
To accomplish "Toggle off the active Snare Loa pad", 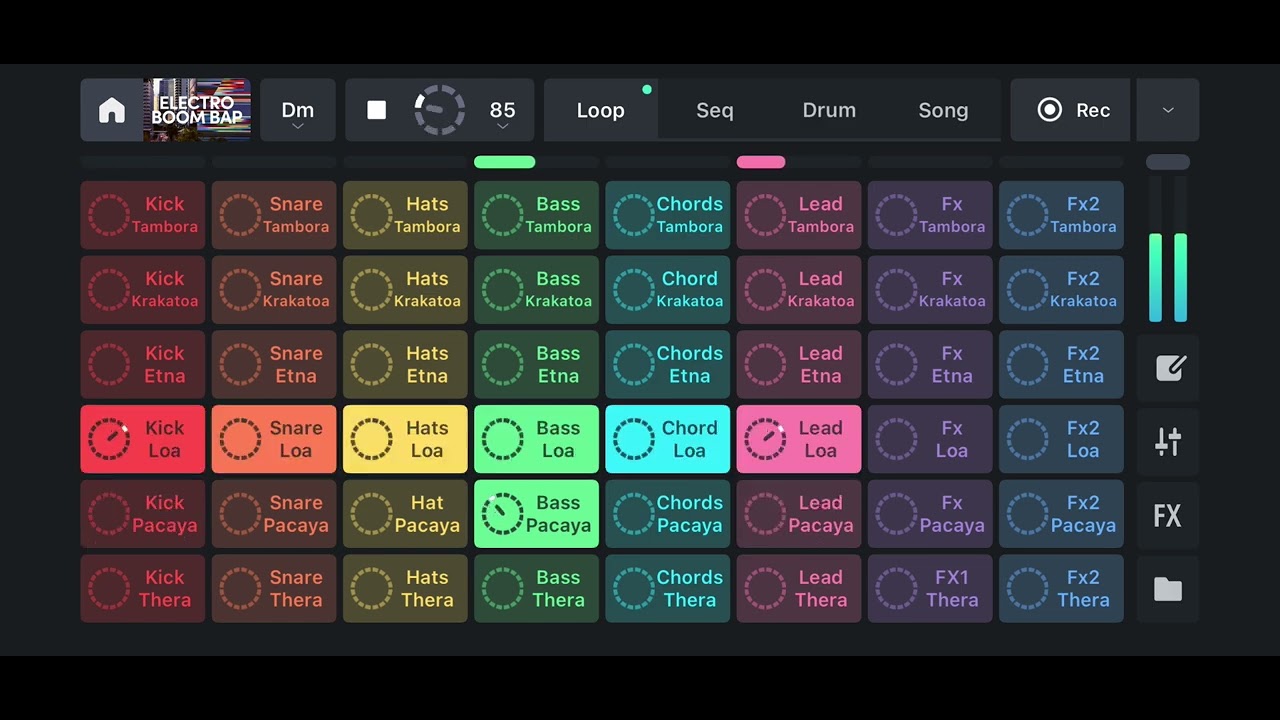I will coord(274,439).
